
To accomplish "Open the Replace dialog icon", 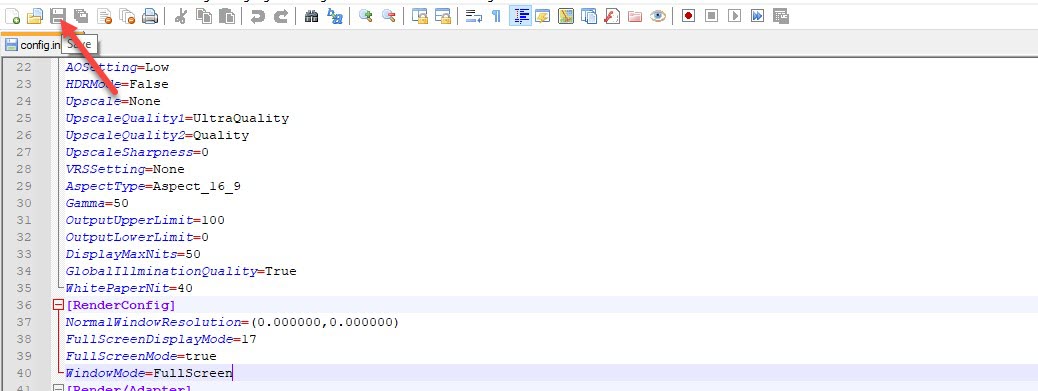I will [334, 17].
